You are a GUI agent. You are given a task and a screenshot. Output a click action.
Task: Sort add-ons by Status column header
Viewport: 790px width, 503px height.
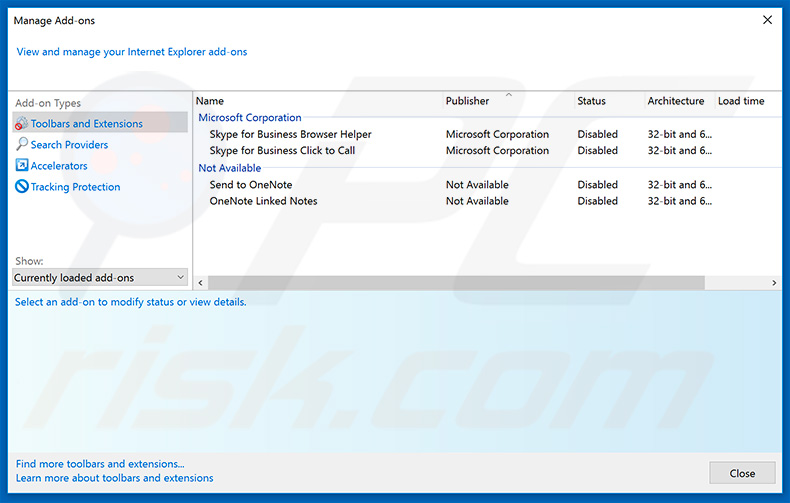coord(591,101)
